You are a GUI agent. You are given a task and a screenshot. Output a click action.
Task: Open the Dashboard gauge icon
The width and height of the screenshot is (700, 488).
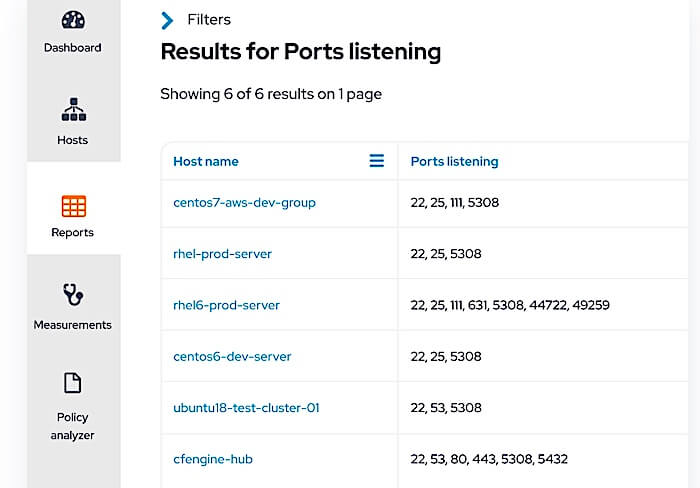pos(73,20)
